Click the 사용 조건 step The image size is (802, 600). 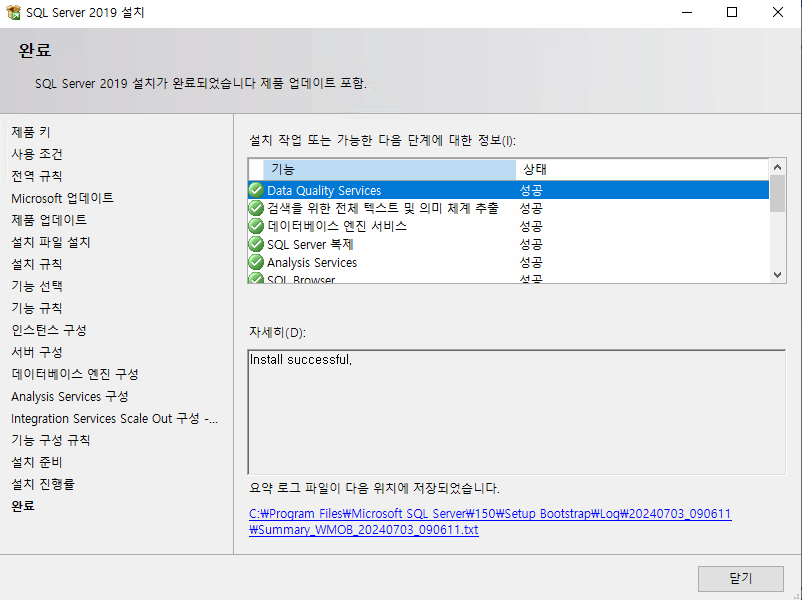(x=37, y=154)
